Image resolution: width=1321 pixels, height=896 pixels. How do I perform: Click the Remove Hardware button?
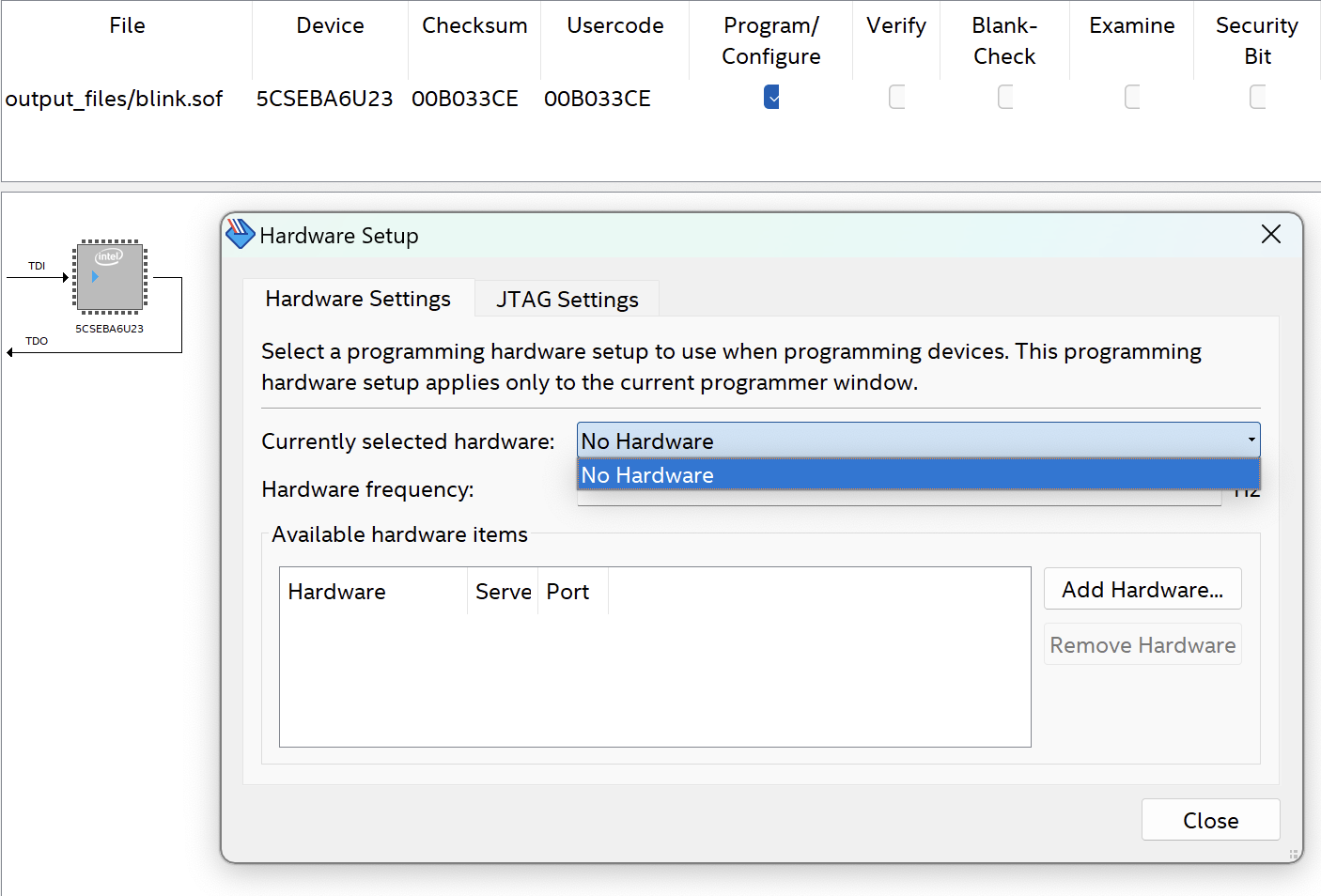point(1142,644)
